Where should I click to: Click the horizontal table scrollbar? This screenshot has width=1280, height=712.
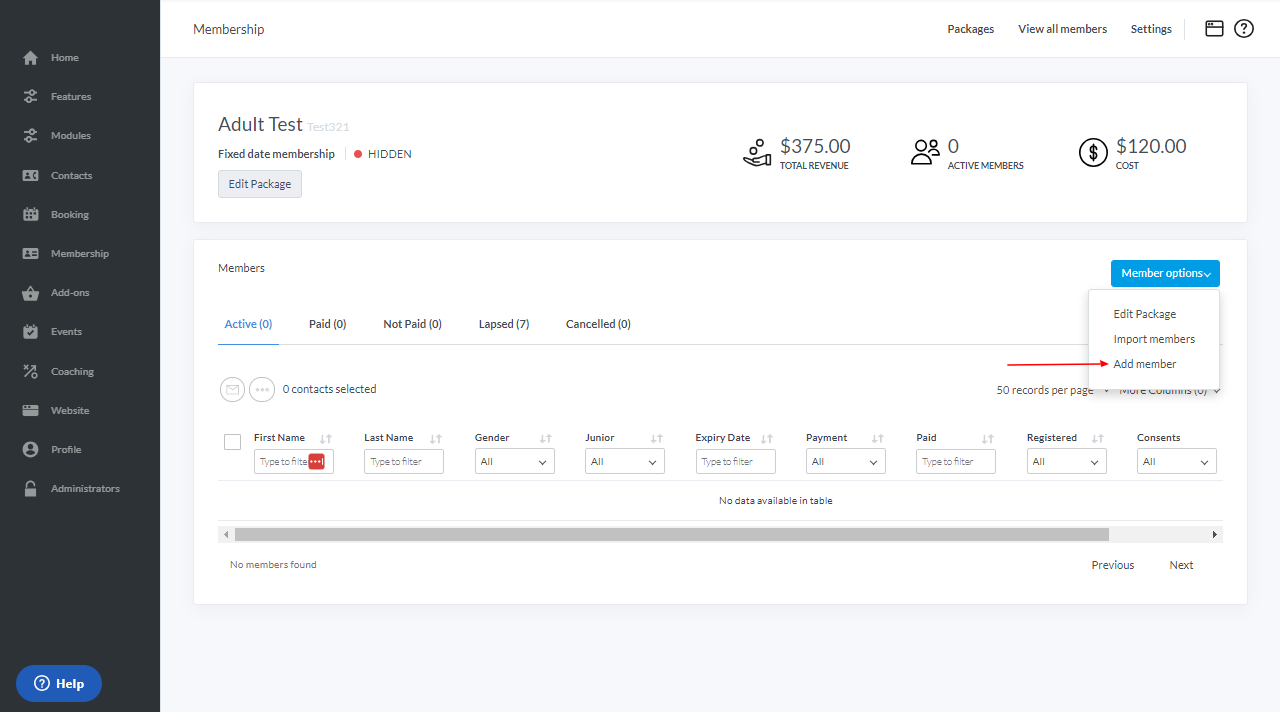coord(671,535)
